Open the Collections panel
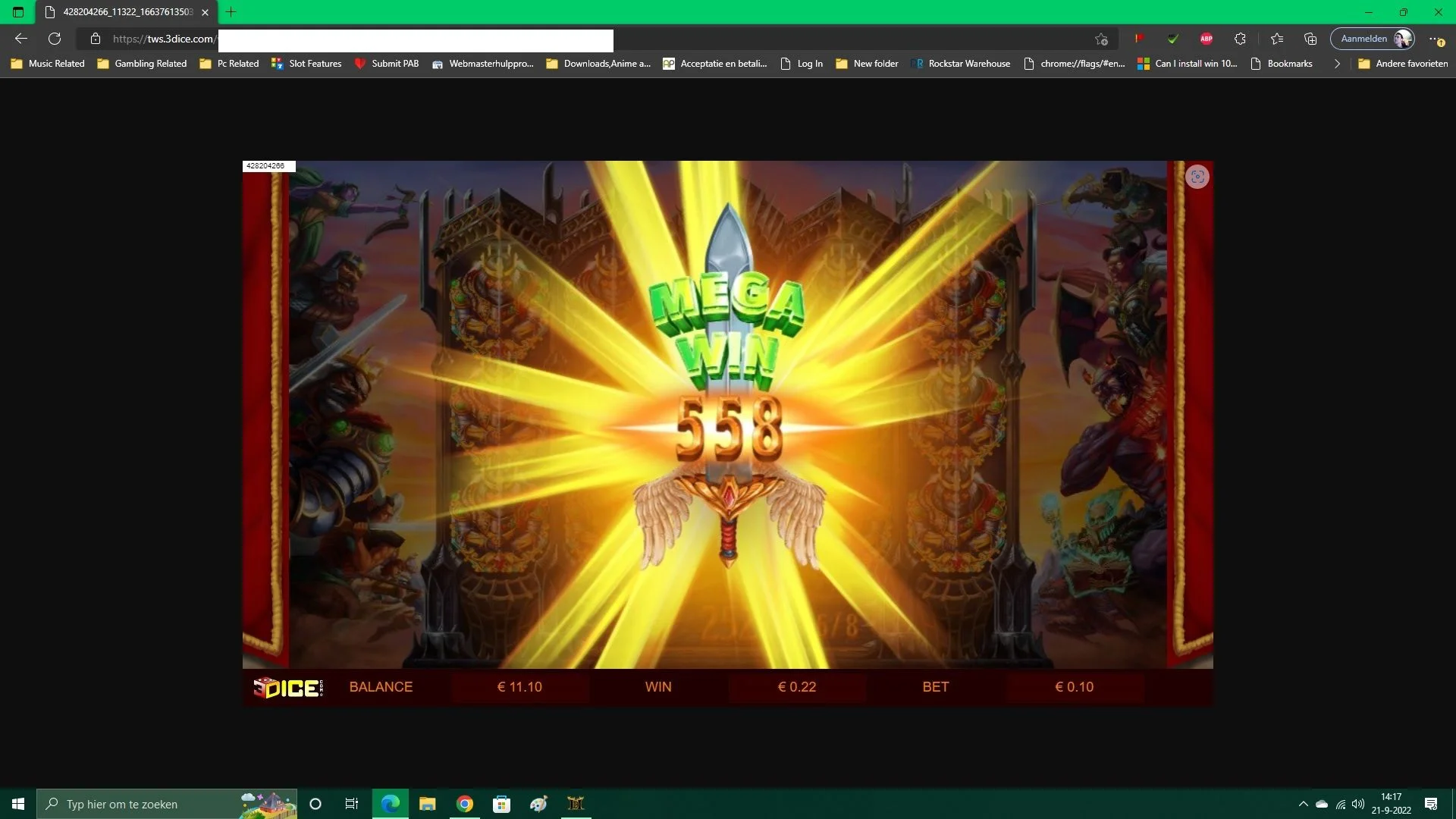 click(1310, 39)
